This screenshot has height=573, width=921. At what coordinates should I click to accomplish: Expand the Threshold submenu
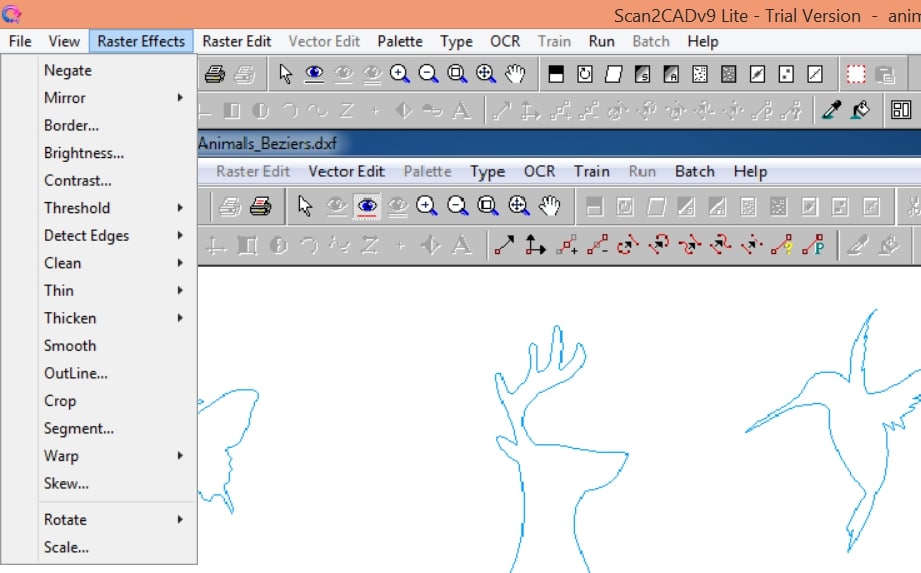pos(113,208)
